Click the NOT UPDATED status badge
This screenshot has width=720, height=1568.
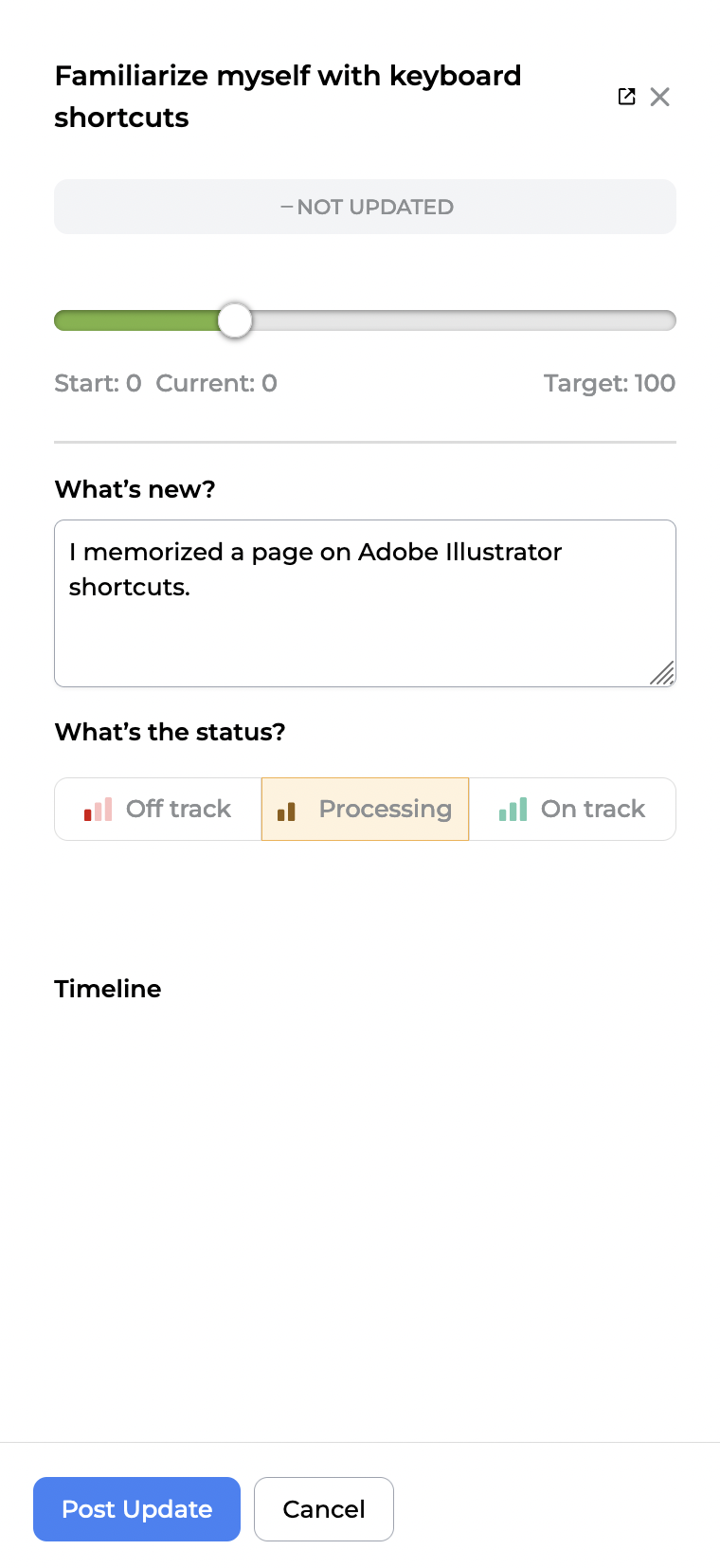click(366, 207)
